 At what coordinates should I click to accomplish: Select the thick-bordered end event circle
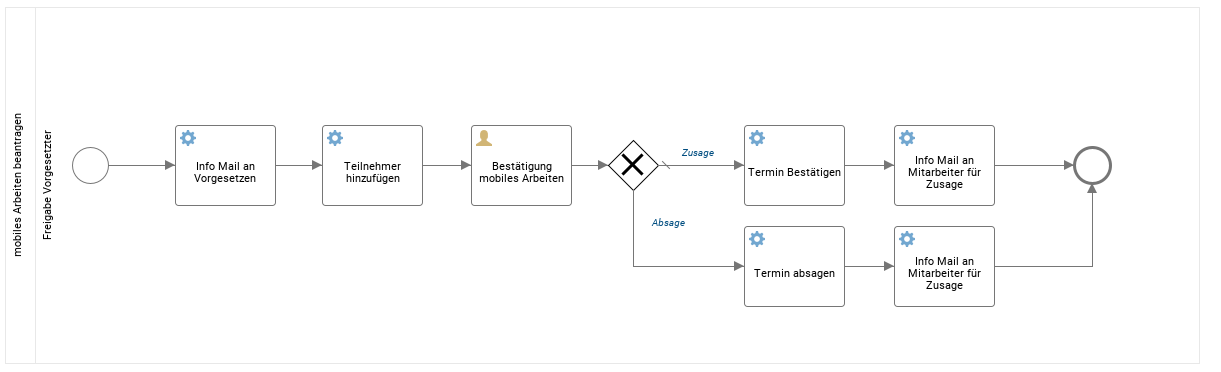point(1092,165)
